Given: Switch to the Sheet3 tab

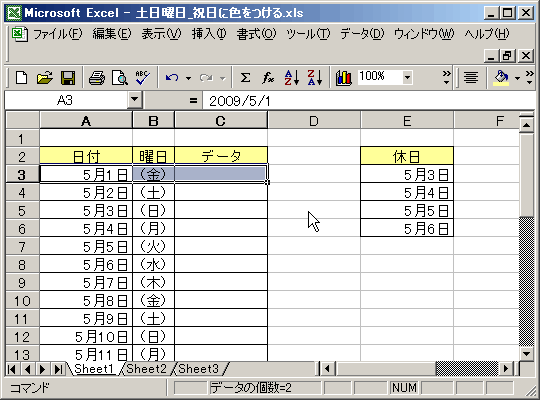Looking at the screenshot, I should click(198, 369).
